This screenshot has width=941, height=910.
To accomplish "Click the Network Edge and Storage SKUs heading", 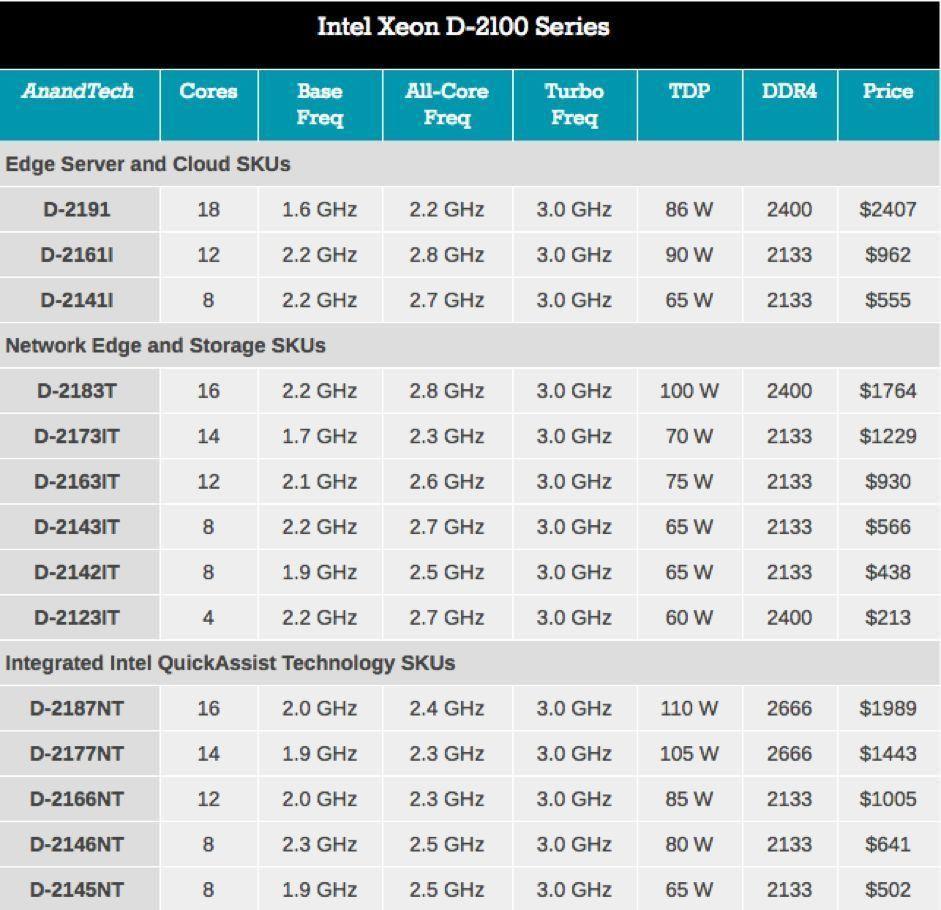I will (x=165, y=346).
